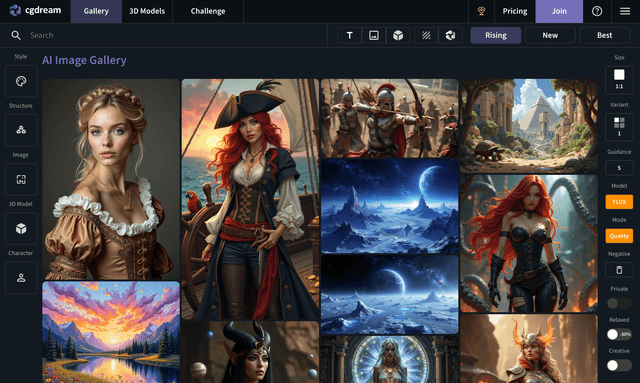Image resolution: width=640 pixels, height=383 pixels.
Task: Select the Image reference icon
Action: (21, 179)
